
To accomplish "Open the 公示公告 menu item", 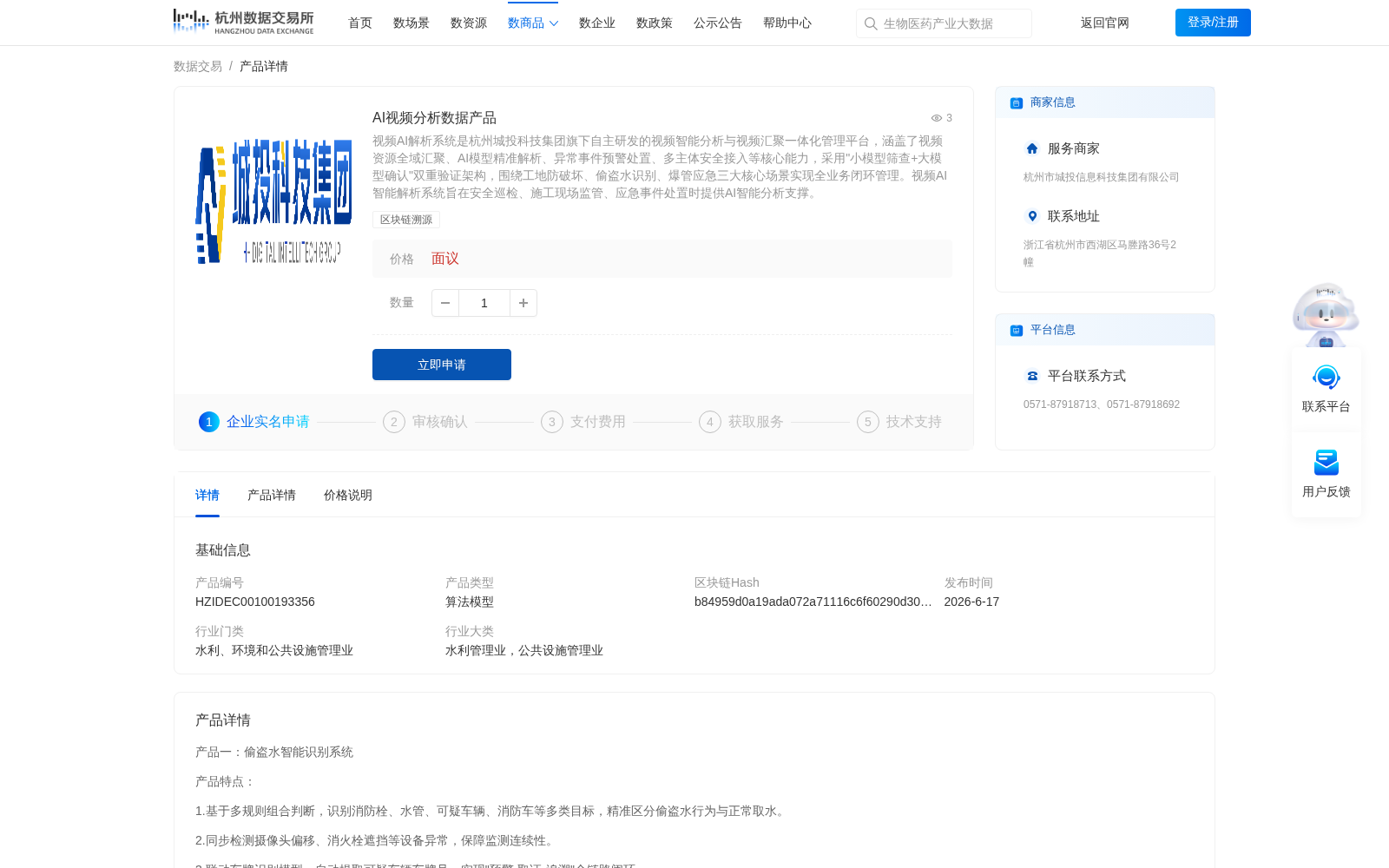I will click(718, 23).
